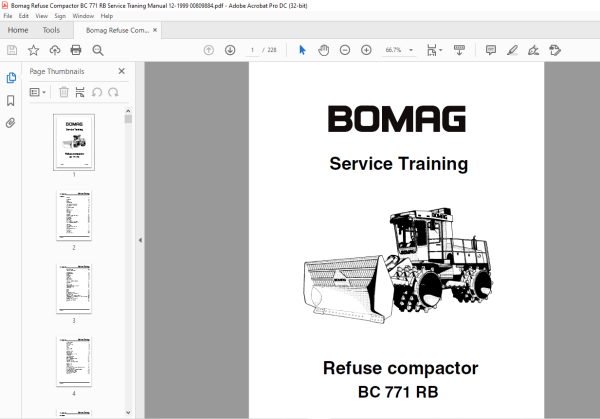Add a comment sticky note
The width and height of the screenshot is (600, 419).
[x=491, y=50]
